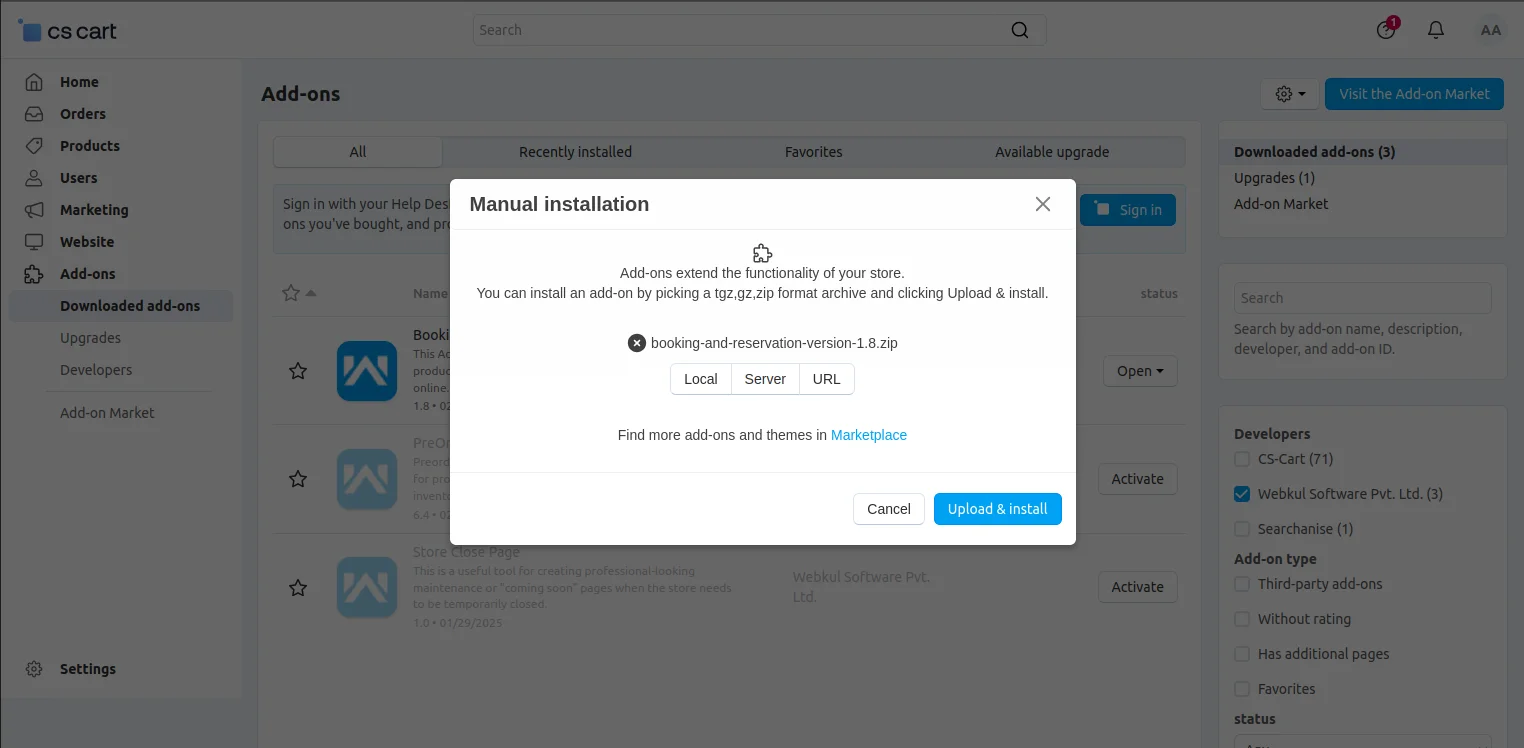Click the Website monitor icon

coord(33,241)
